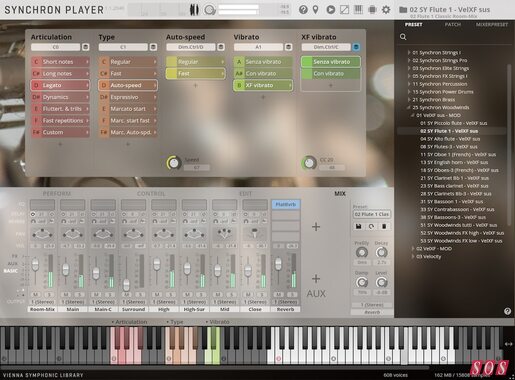Add an AUX channel with plus above AUX
Screen dimensions: 515x380
pos(316,279)
